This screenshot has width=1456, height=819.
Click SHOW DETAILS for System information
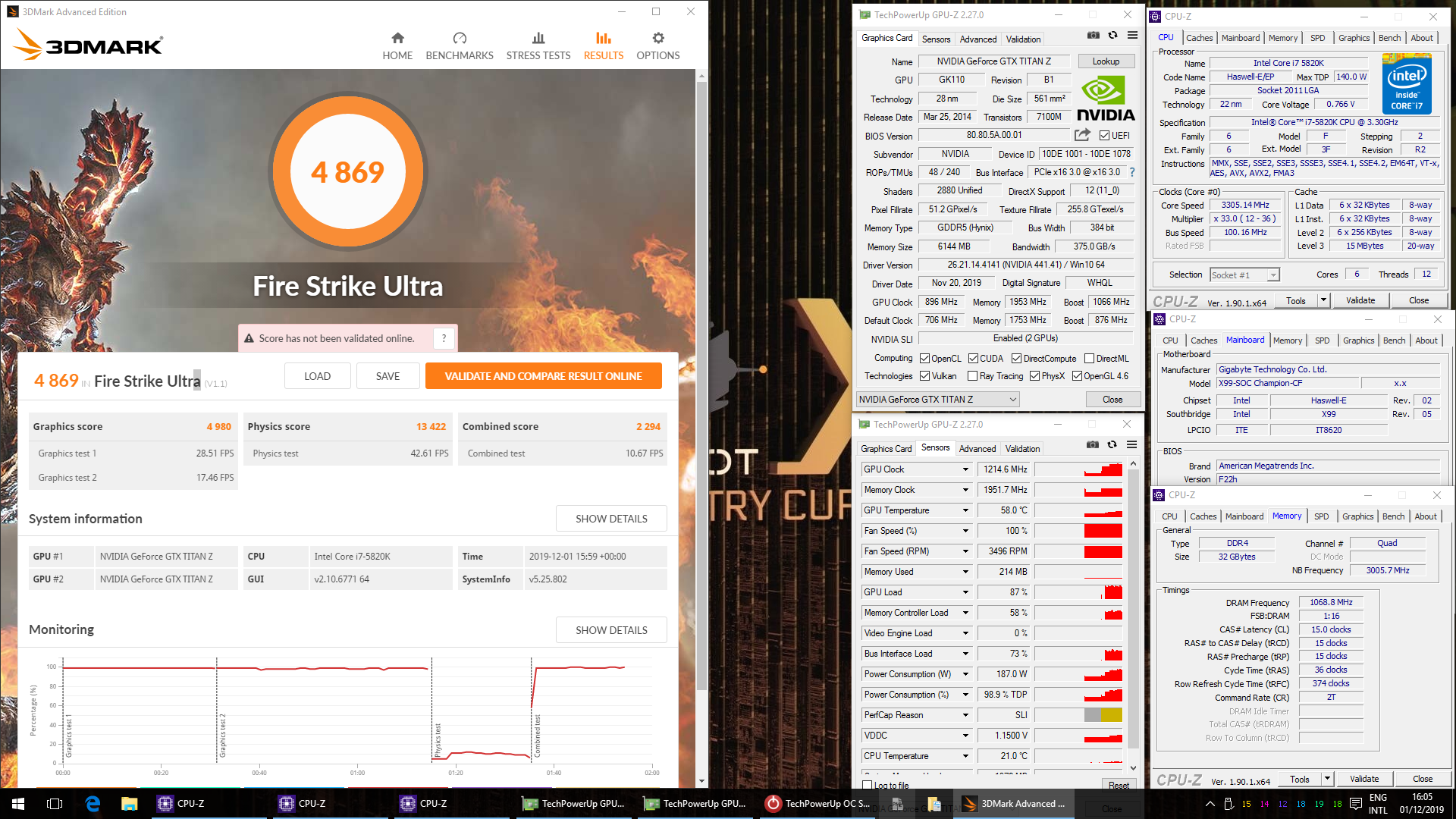(x=611, y=519)
